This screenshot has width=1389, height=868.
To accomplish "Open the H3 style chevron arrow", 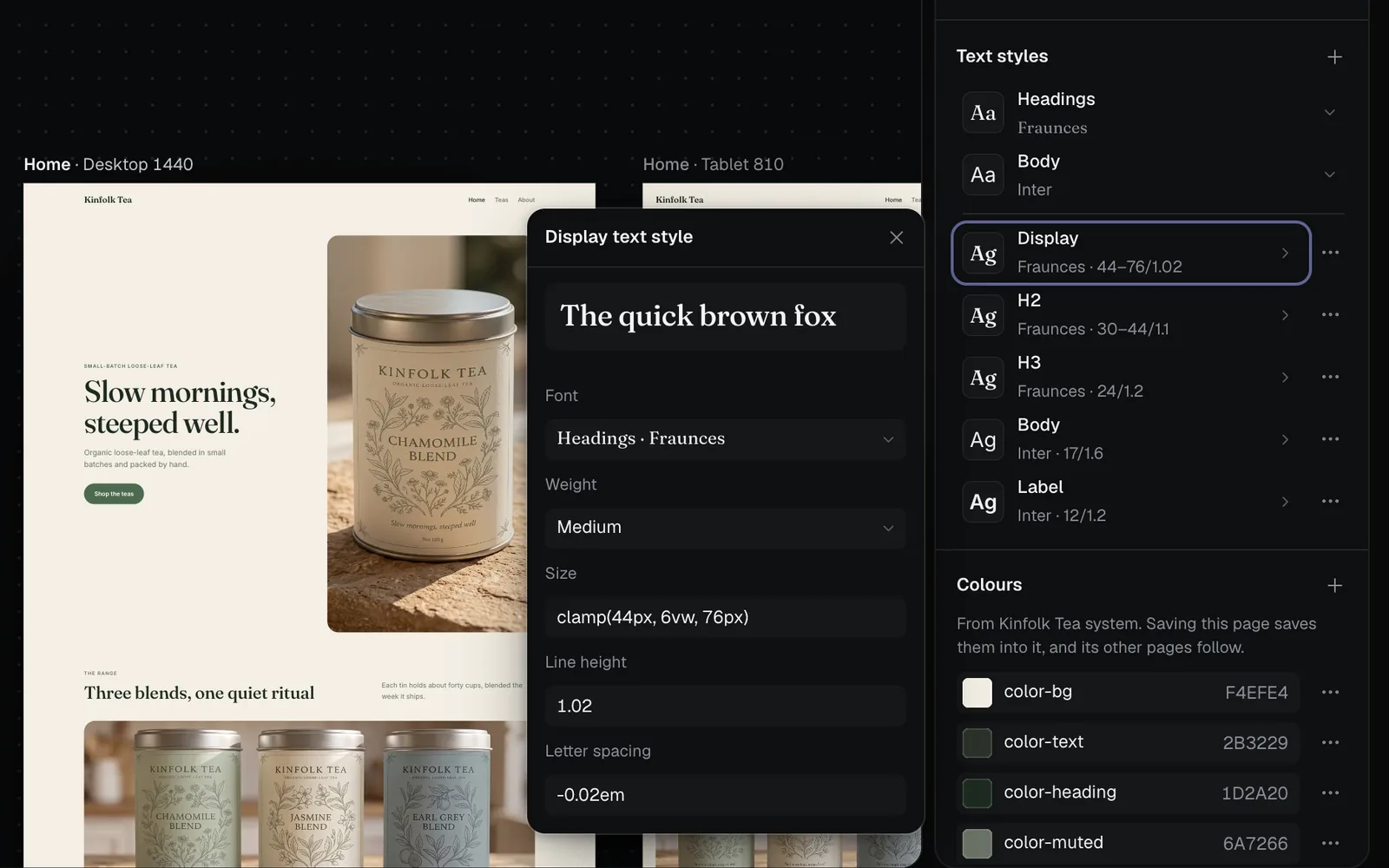I will tap(1285, 378).
